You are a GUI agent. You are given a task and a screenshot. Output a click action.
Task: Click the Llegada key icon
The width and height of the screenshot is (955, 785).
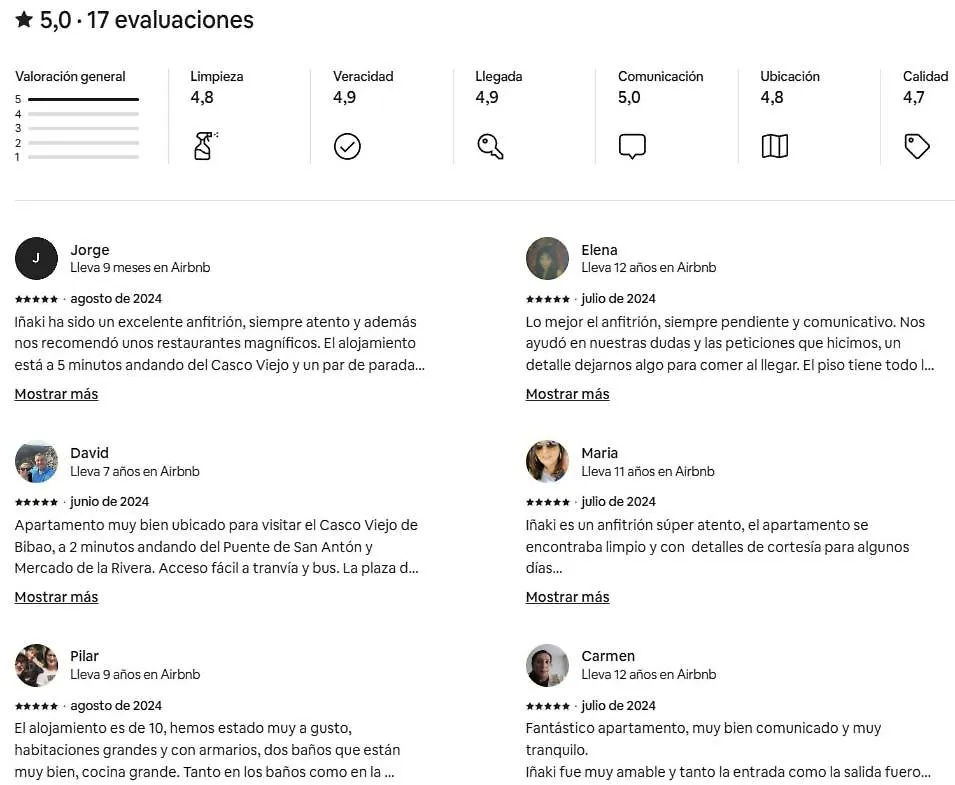490,147
